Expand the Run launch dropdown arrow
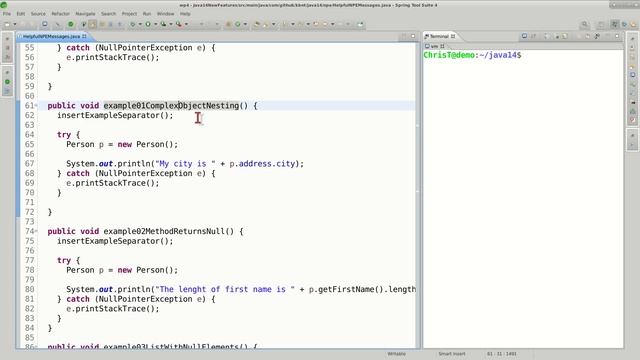Viewport: 640px width, 360px height. pyautogui.click(x=156, y=24)
